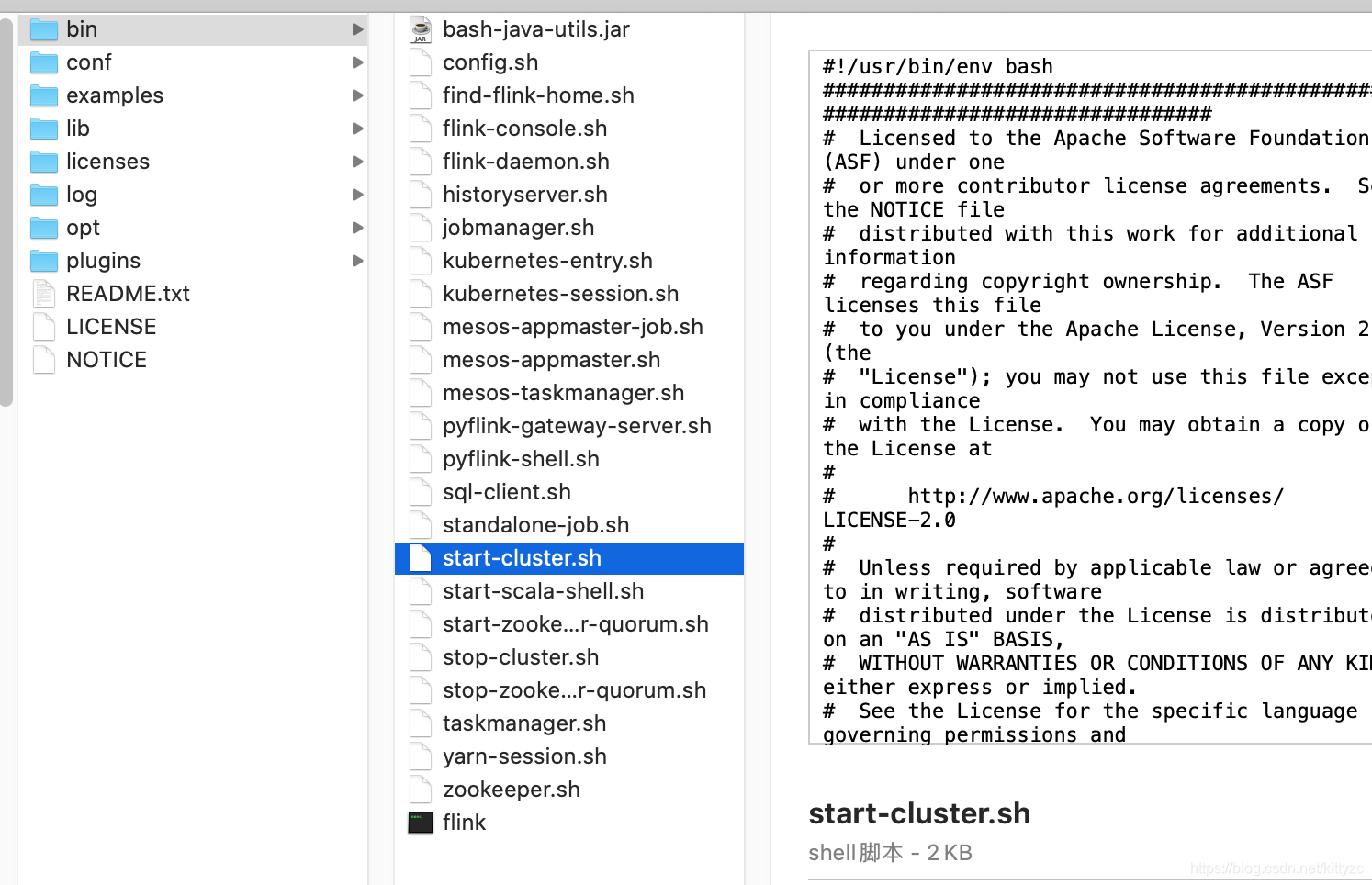
Task: Click the flink-daemon.sh file icon
Action: (421, 162)
